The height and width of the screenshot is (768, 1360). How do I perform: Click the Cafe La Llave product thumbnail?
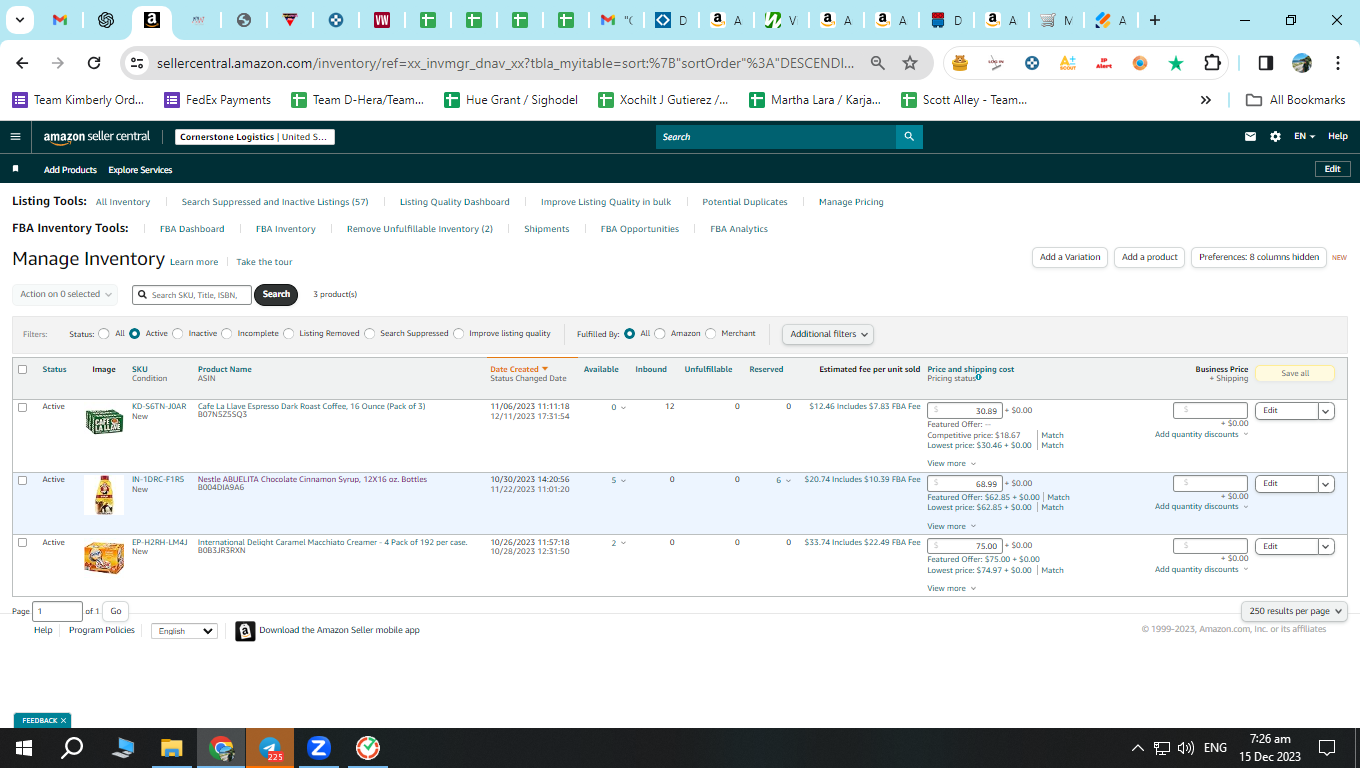coord(104,422)
